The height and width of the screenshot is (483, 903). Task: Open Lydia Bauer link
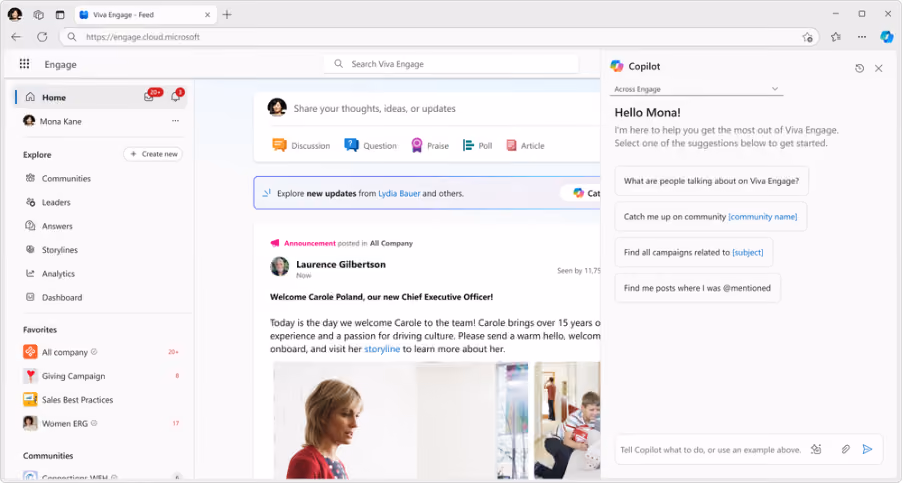399,193
